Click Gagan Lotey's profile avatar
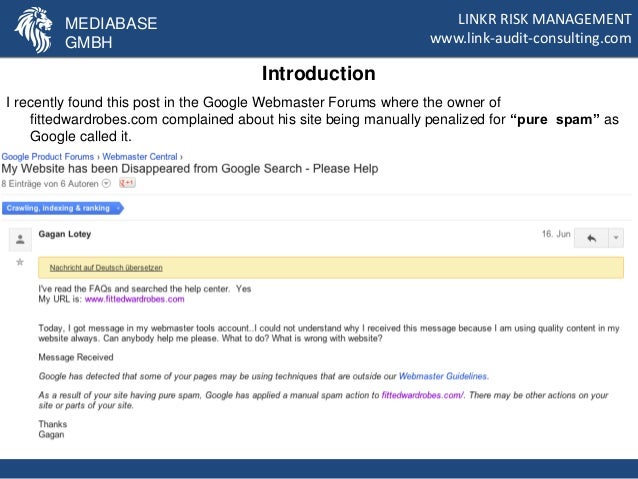Viewport: 638px width, 479px height. click(x=20, y=240)
